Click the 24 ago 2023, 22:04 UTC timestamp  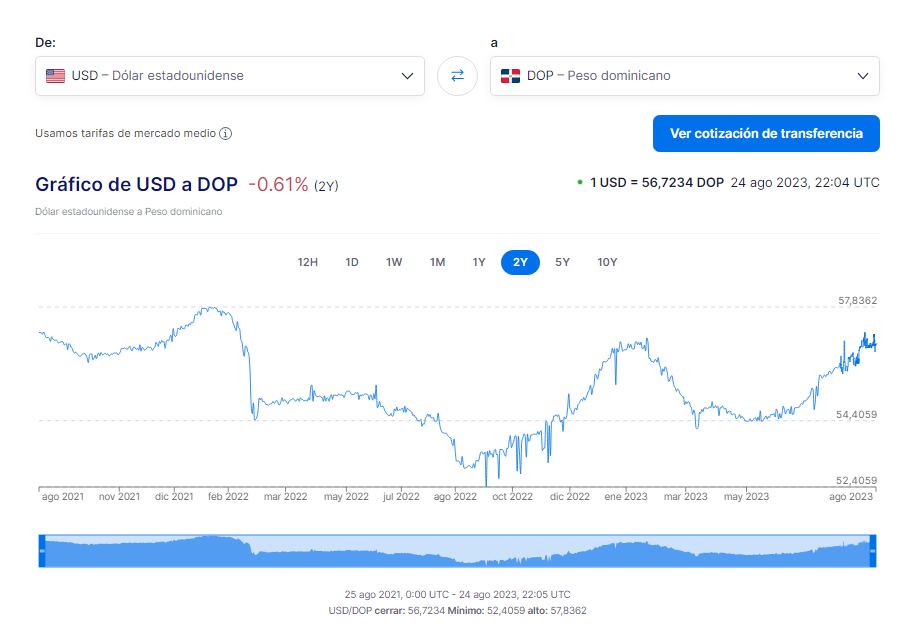(805, 183)
